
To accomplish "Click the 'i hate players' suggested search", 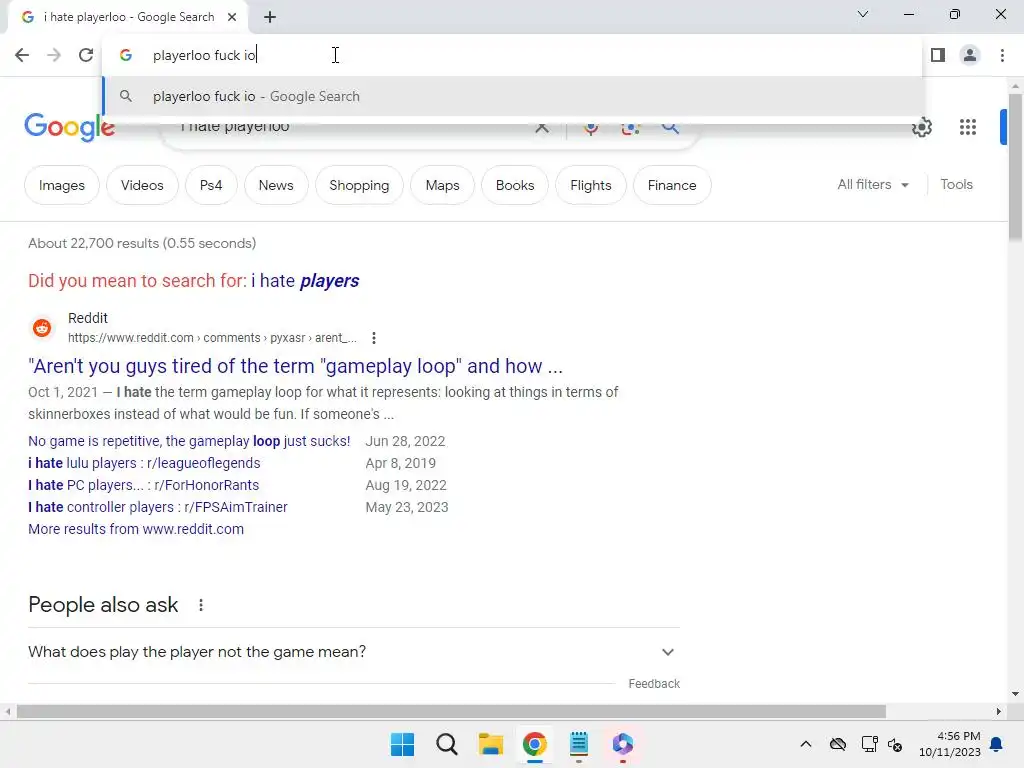I will coord(305,281).
